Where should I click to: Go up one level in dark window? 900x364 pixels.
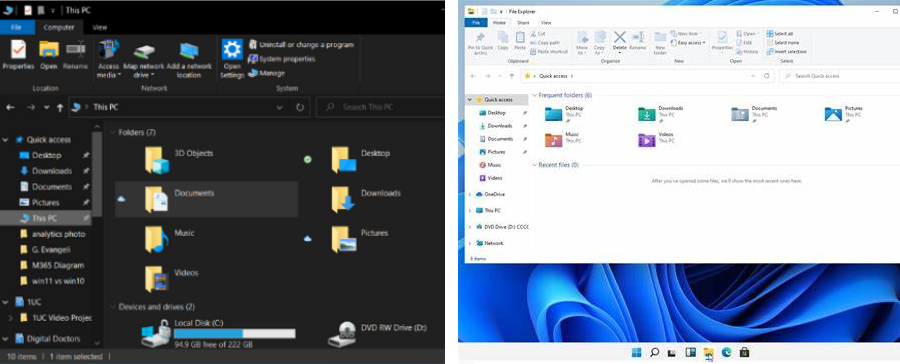tap(60, 107)
